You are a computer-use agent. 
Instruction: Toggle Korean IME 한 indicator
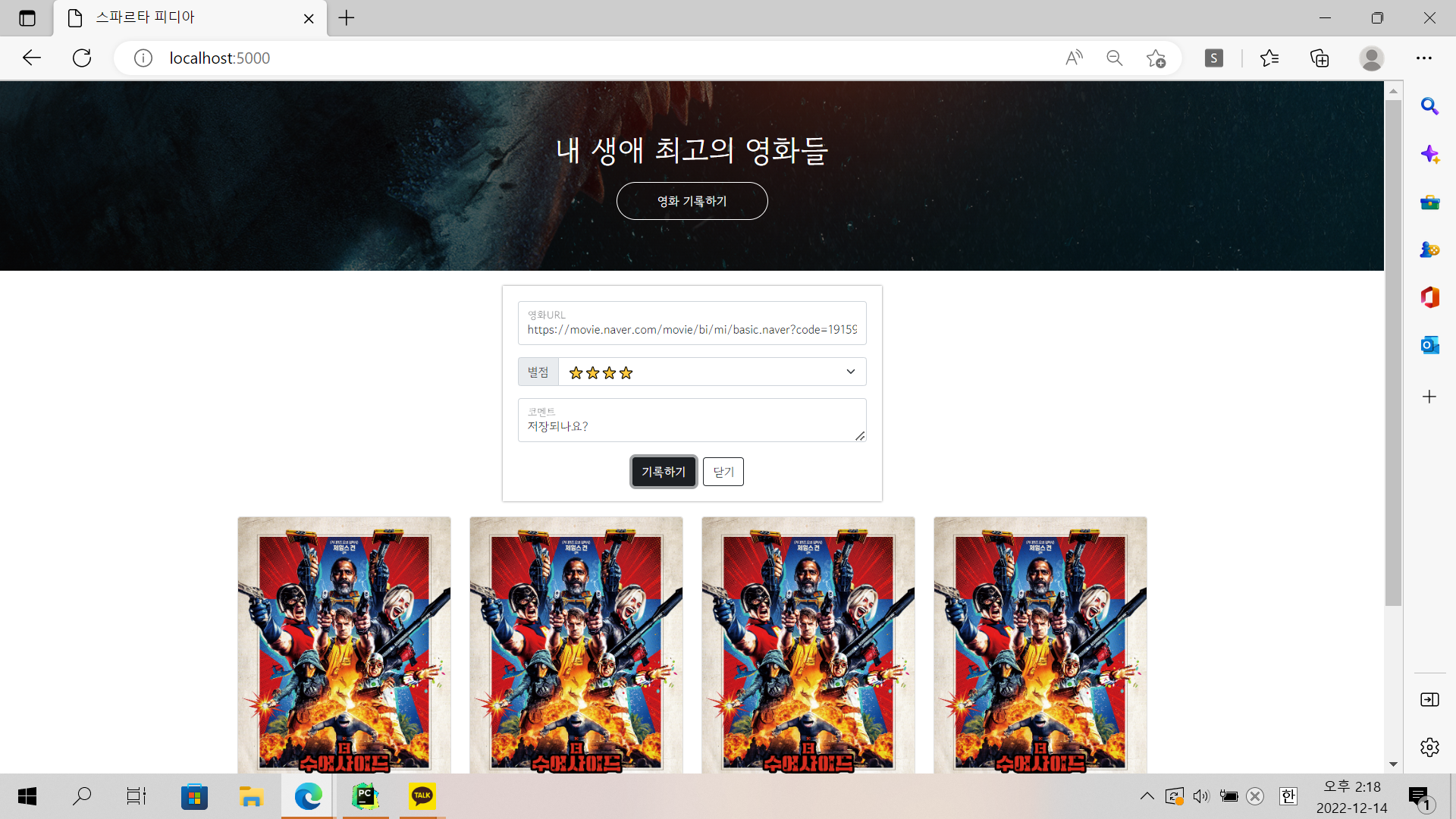tap(1288, 796)
